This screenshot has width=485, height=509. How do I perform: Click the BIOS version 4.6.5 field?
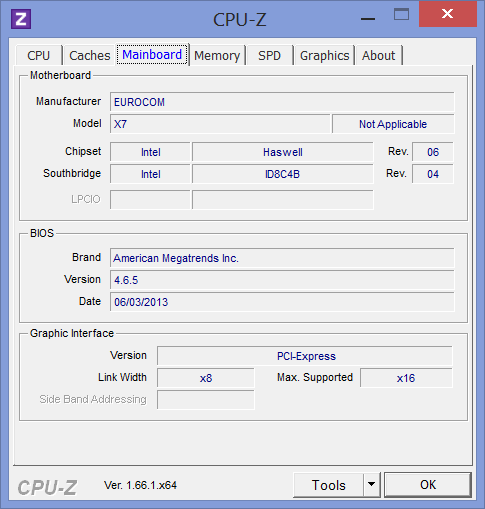coord(282,280)
